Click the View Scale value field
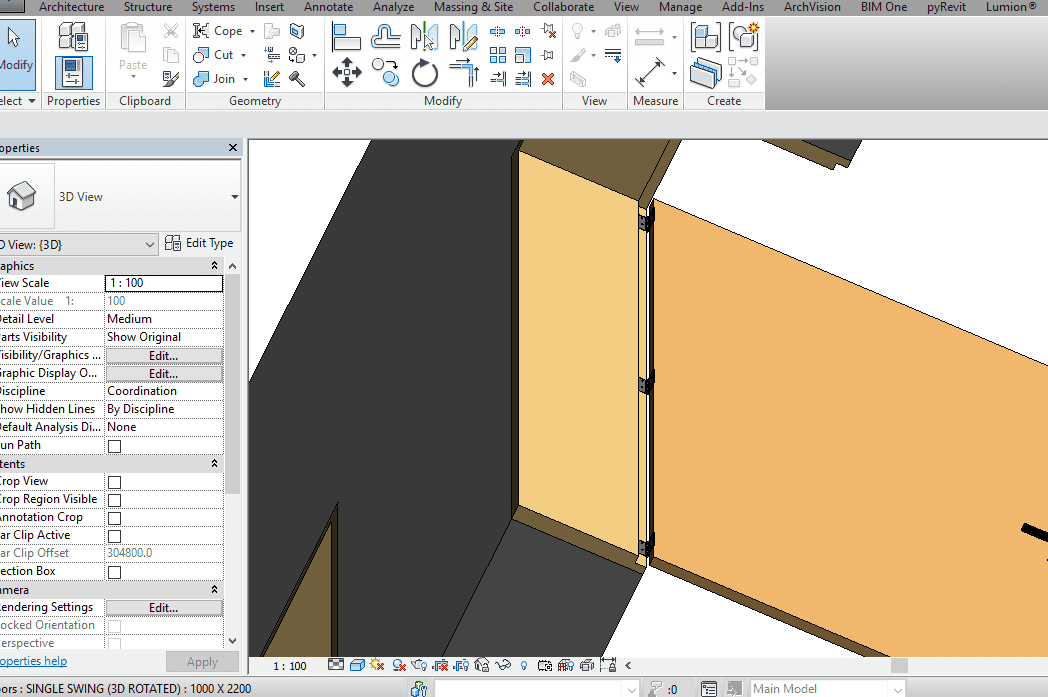This screenshot has width=1048, height=697. tap(164, 283)
